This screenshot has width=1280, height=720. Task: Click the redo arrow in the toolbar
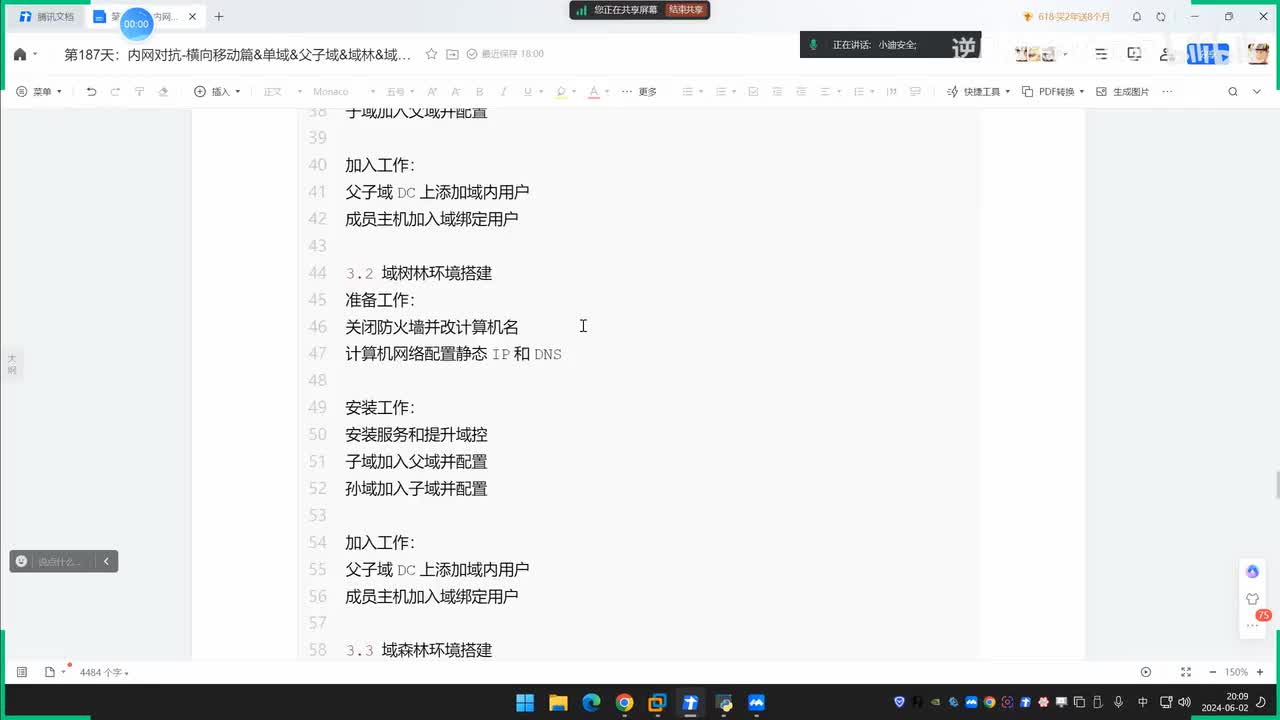point(115,91)
